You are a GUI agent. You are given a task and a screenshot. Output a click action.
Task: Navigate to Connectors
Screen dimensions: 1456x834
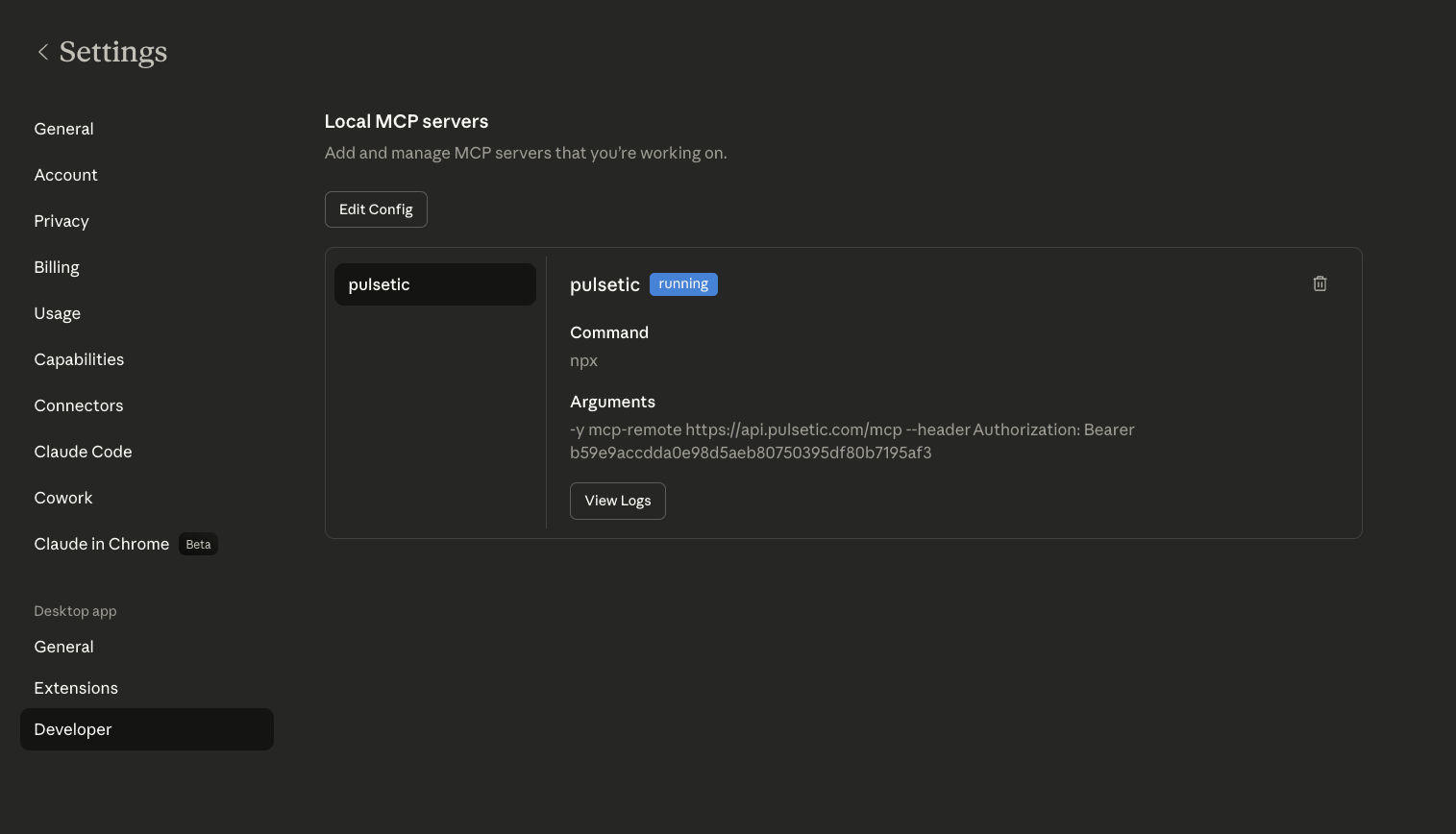pos(79,405)
